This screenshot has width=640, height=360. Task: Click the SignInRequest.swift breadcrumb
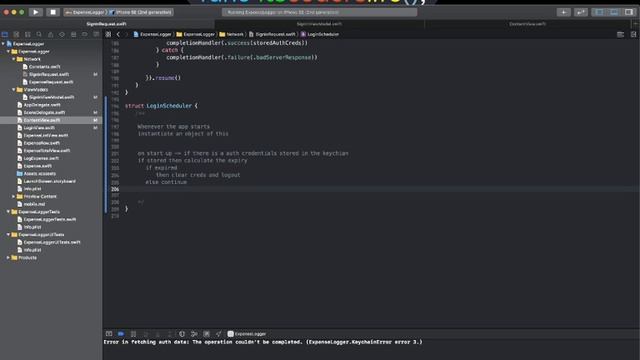(272, 35)
